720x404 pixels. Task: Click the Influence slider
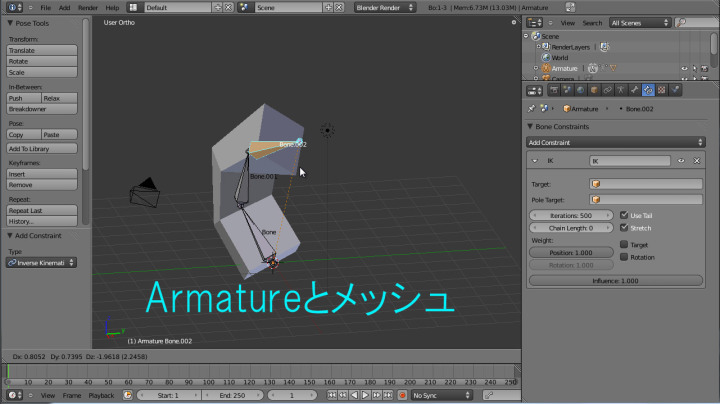point(616,281)
